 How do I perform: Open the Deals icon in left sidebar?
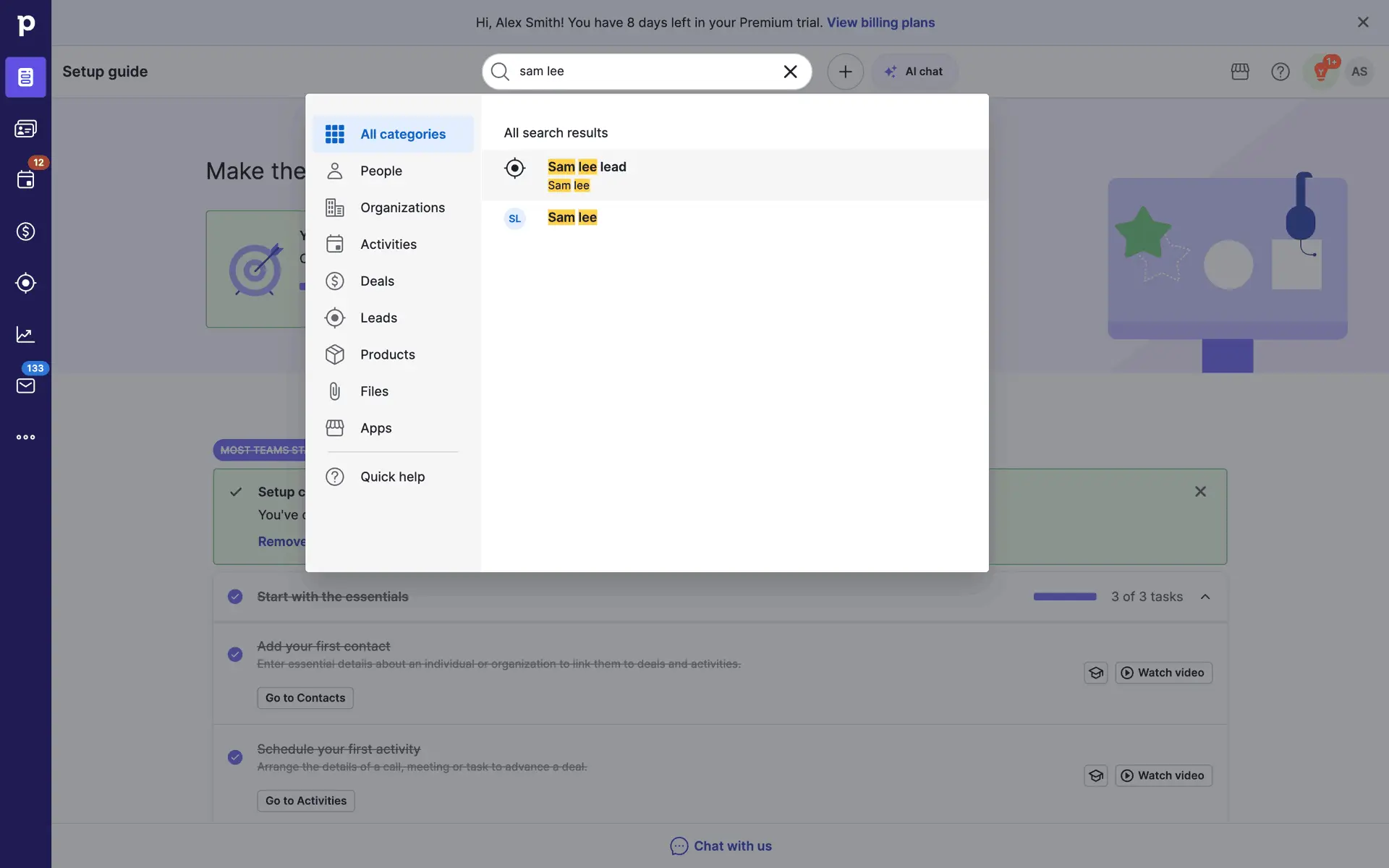[x=25, y=231]
